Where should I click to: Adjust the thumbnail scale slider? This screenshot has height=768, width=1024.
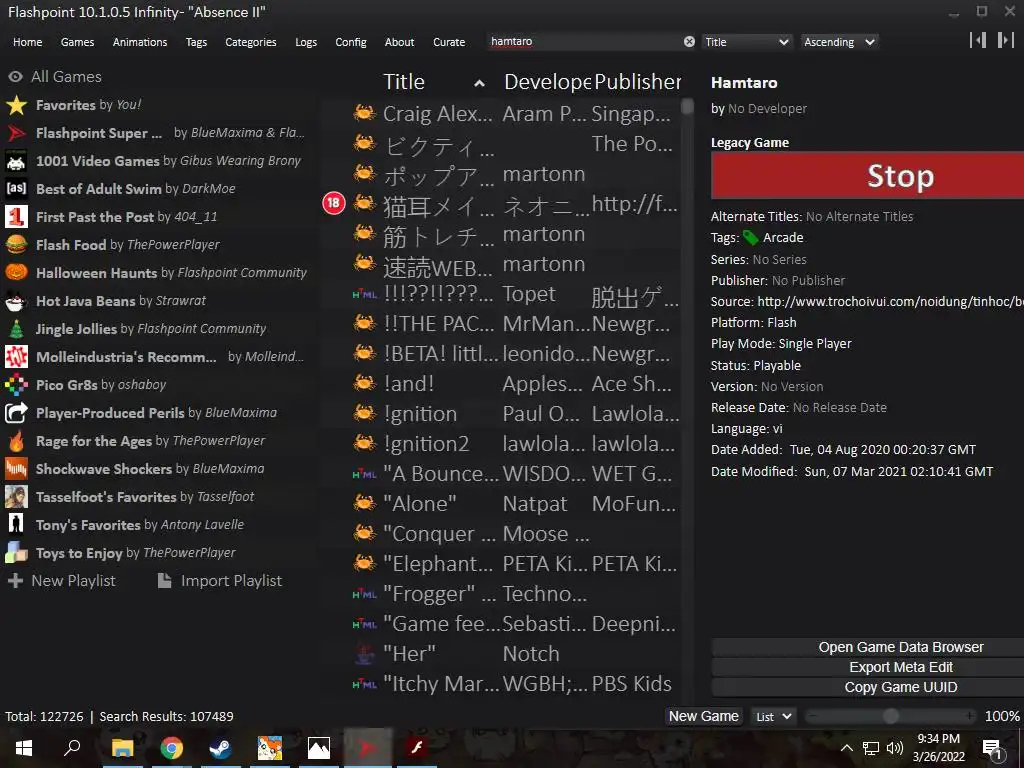(x=890, y=716)
